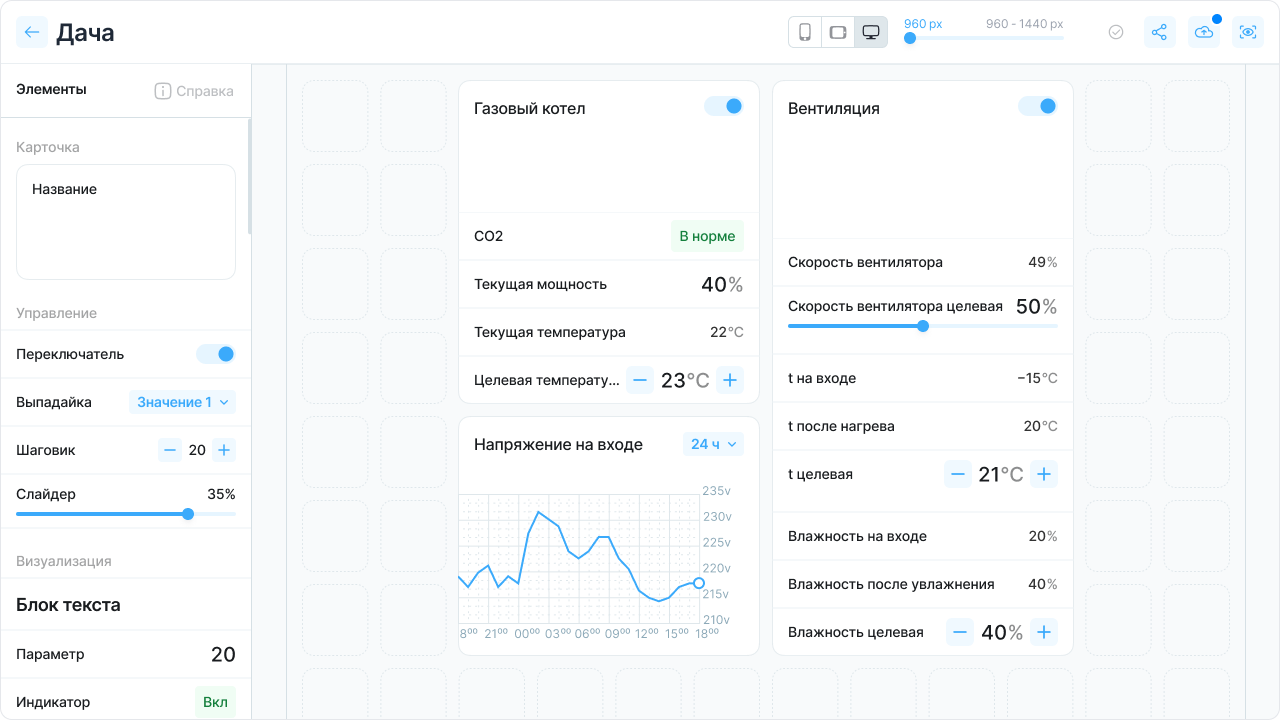1280x720 pixels.
Task: Click the checkmark status icon
Action: coord(1116,32)
